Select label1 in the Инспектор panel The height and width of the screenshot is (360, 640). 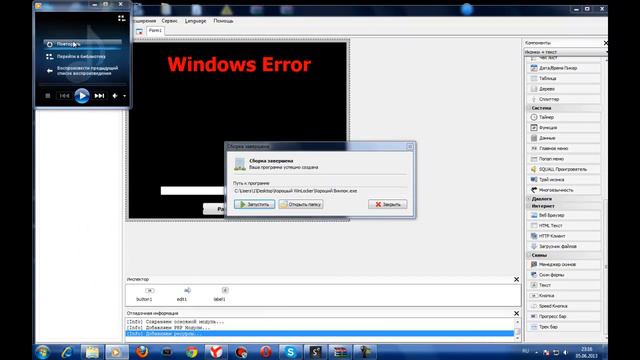(220, 294)
